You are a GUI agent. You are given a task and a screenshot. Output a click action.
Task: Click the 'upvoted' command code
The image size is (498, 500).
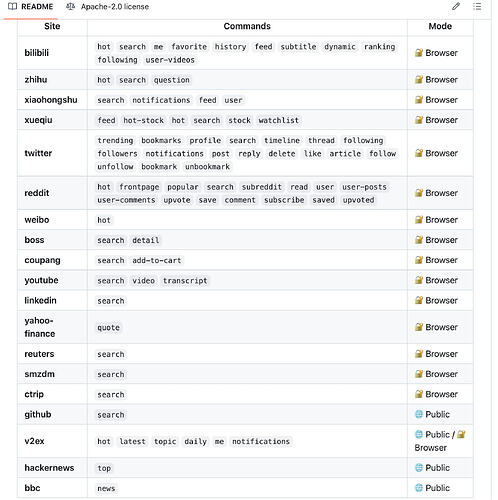(359, 200)
